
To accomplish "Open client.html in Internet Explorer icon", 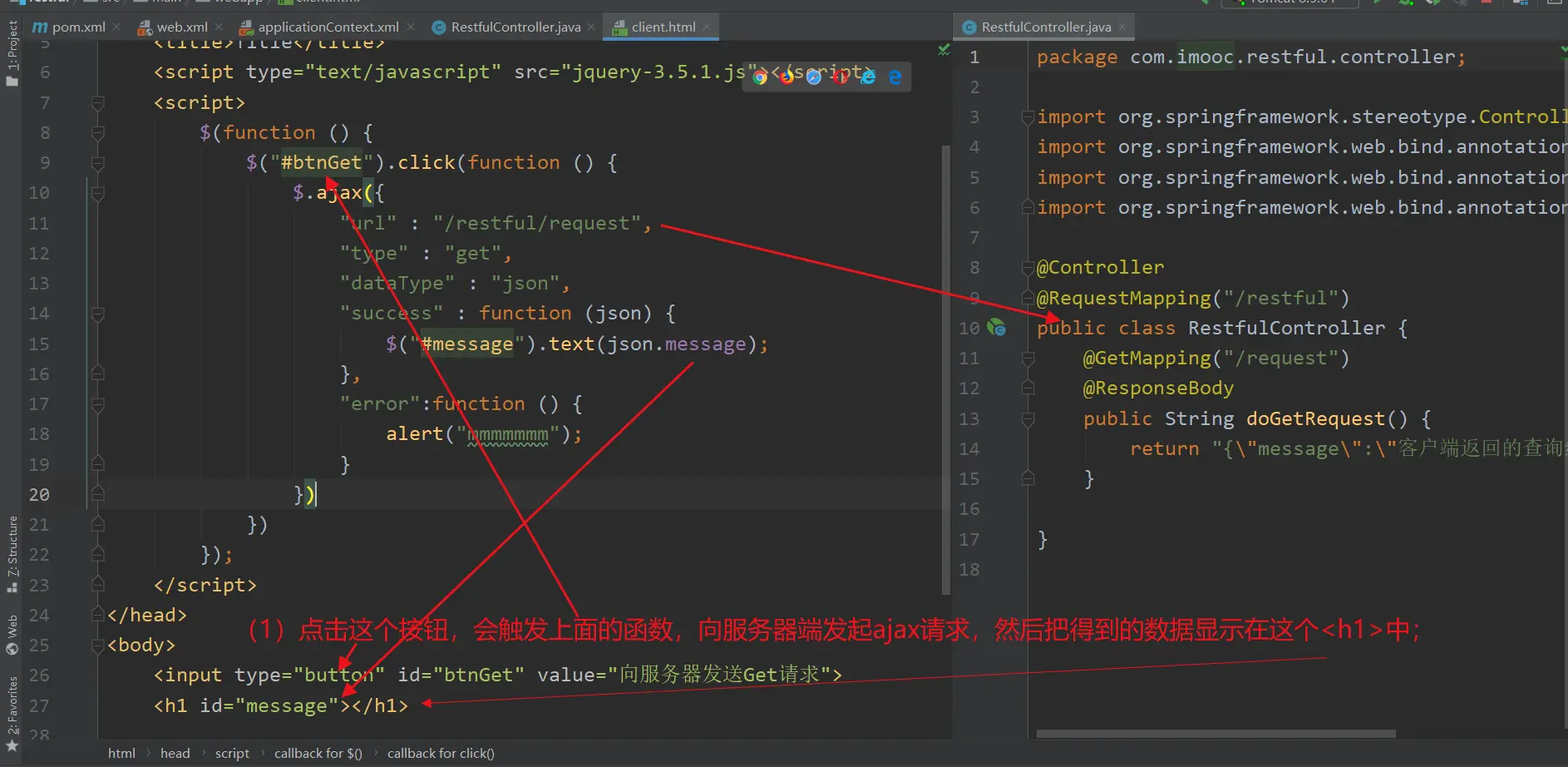I will coord(868,77).
